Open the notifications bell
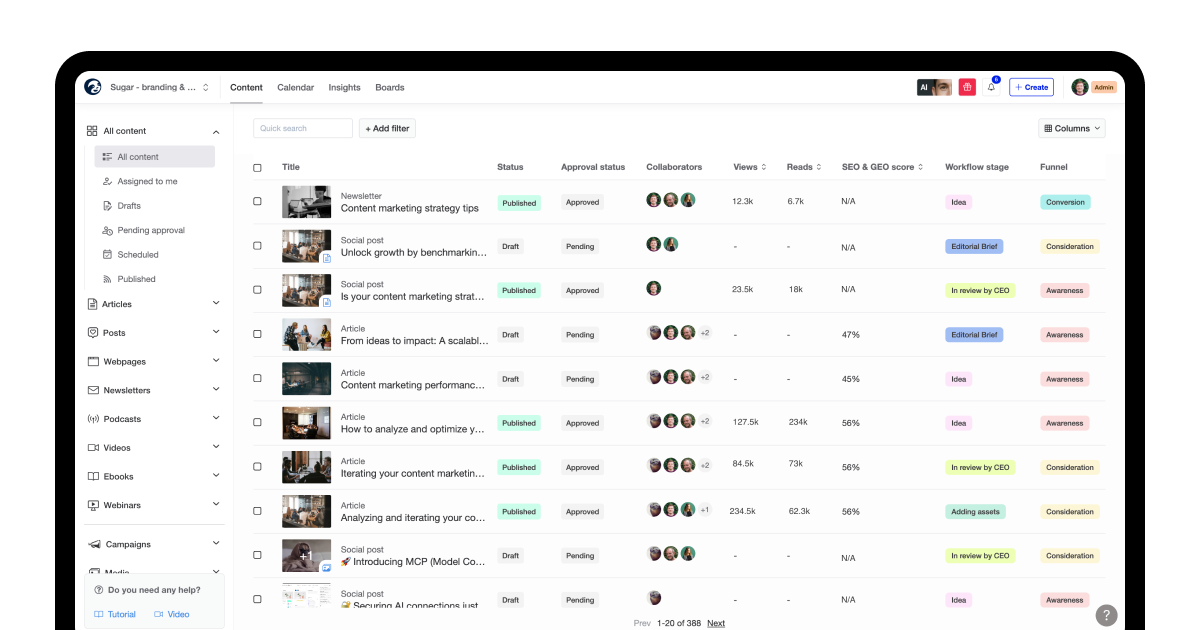The height and width of the screenshot is (630, 1200). [991, 87]
